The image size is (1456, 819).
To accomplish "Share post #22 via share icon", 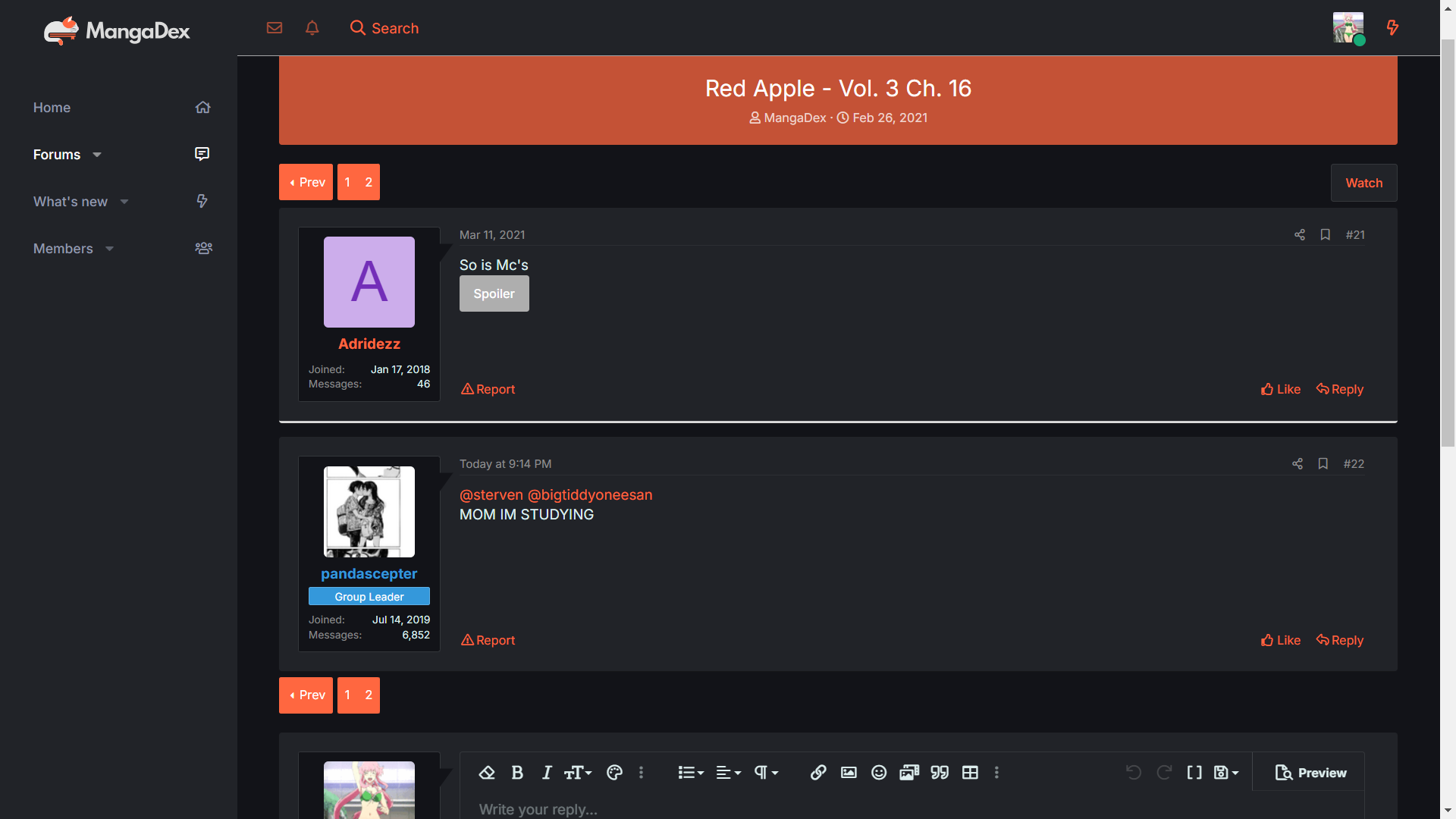I will tap(1298, 464).
